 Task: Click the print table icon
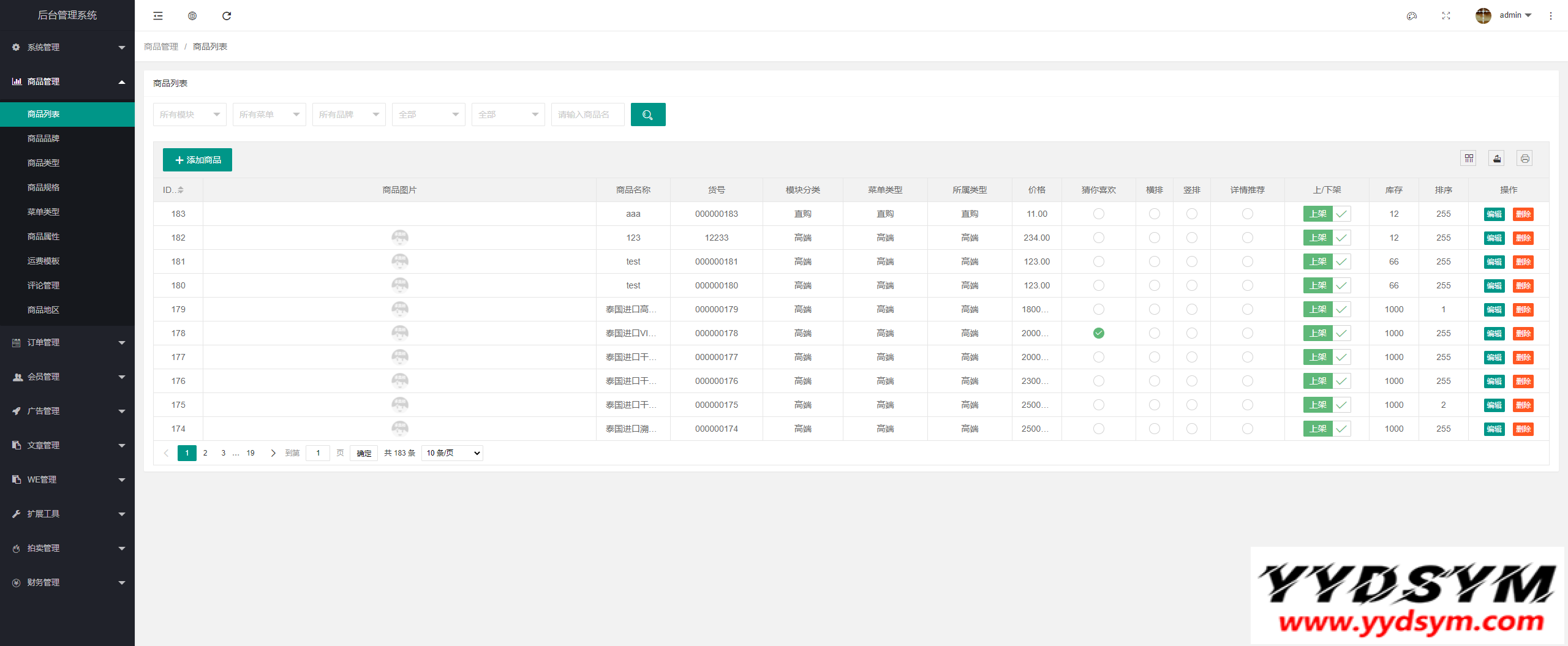pos(1525,159)
